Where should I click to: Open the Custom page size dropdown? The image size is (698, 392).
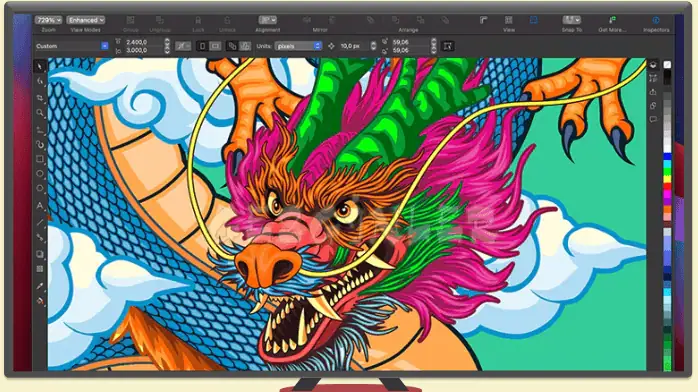[72, 46]
